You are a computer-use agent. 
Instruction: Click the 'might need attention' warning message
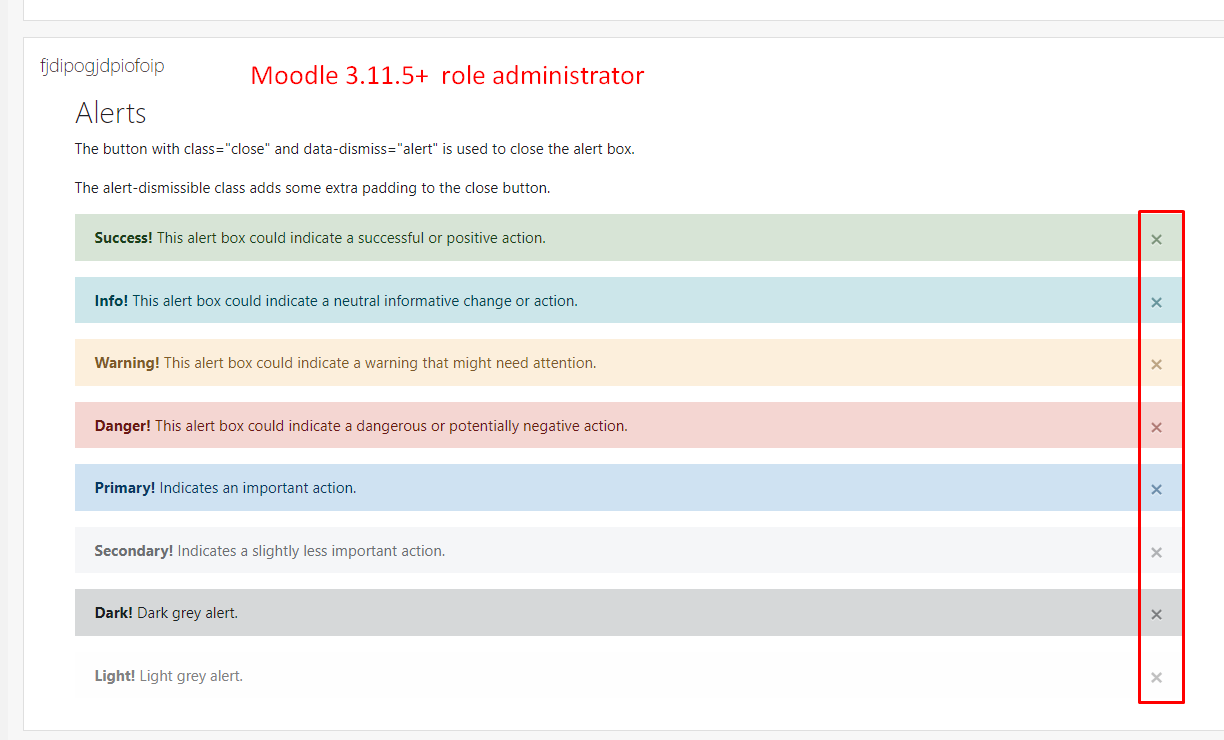pos(380,363)
